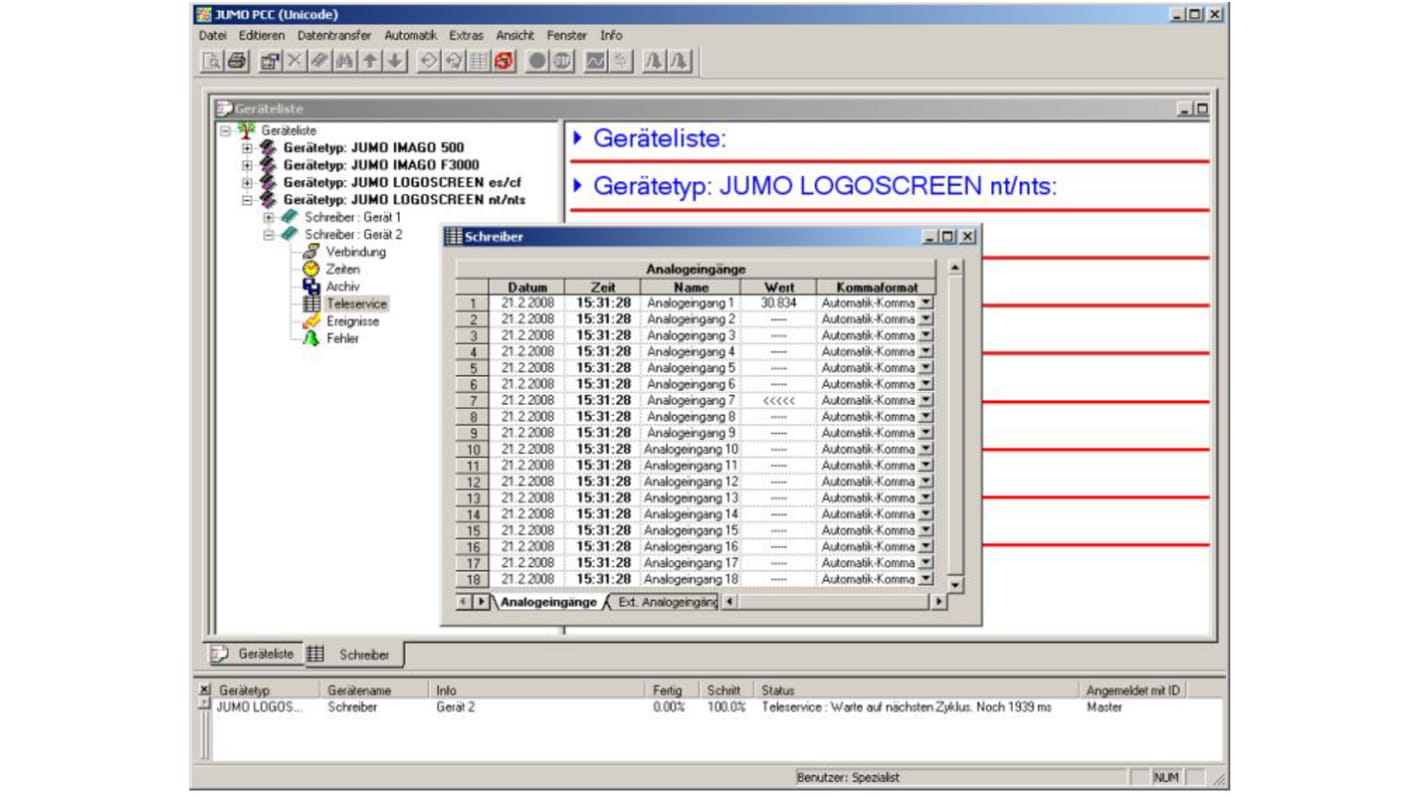Open Kommaformat dropdown for Analogeingang 12
1420x798 pixels.
pyautogui.click(x=926, y=481)
